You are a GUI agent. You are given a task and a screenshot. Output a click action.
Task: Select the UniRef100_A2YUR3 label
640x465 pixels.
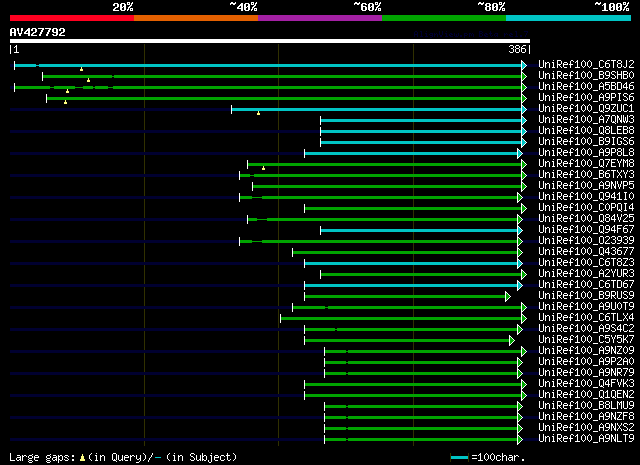586,274
